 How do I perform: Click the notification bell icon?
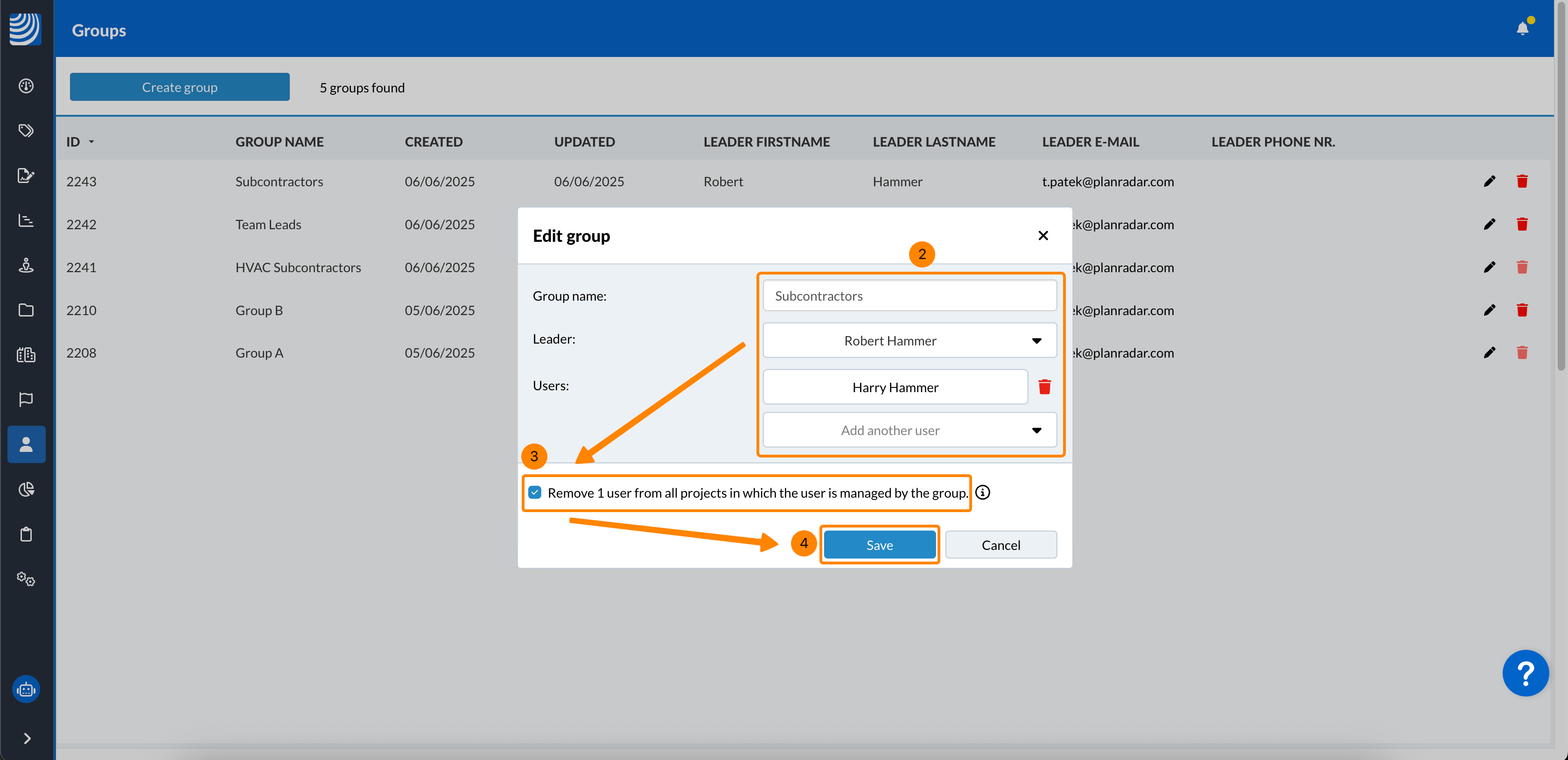point(1522,28)
